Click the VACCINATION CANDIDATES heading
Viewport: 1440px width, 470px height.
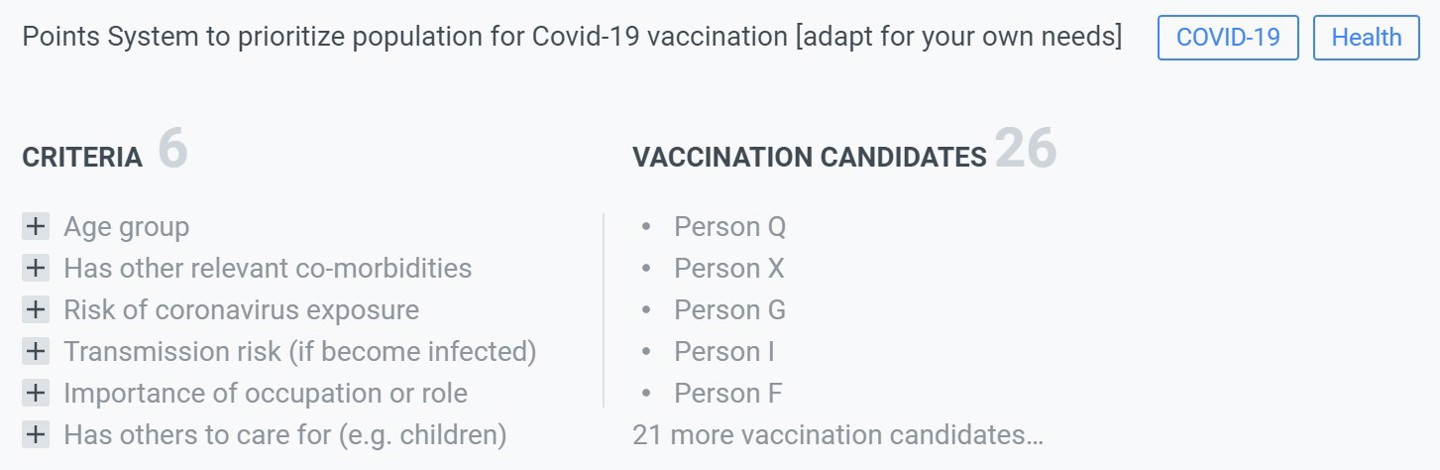809,158
